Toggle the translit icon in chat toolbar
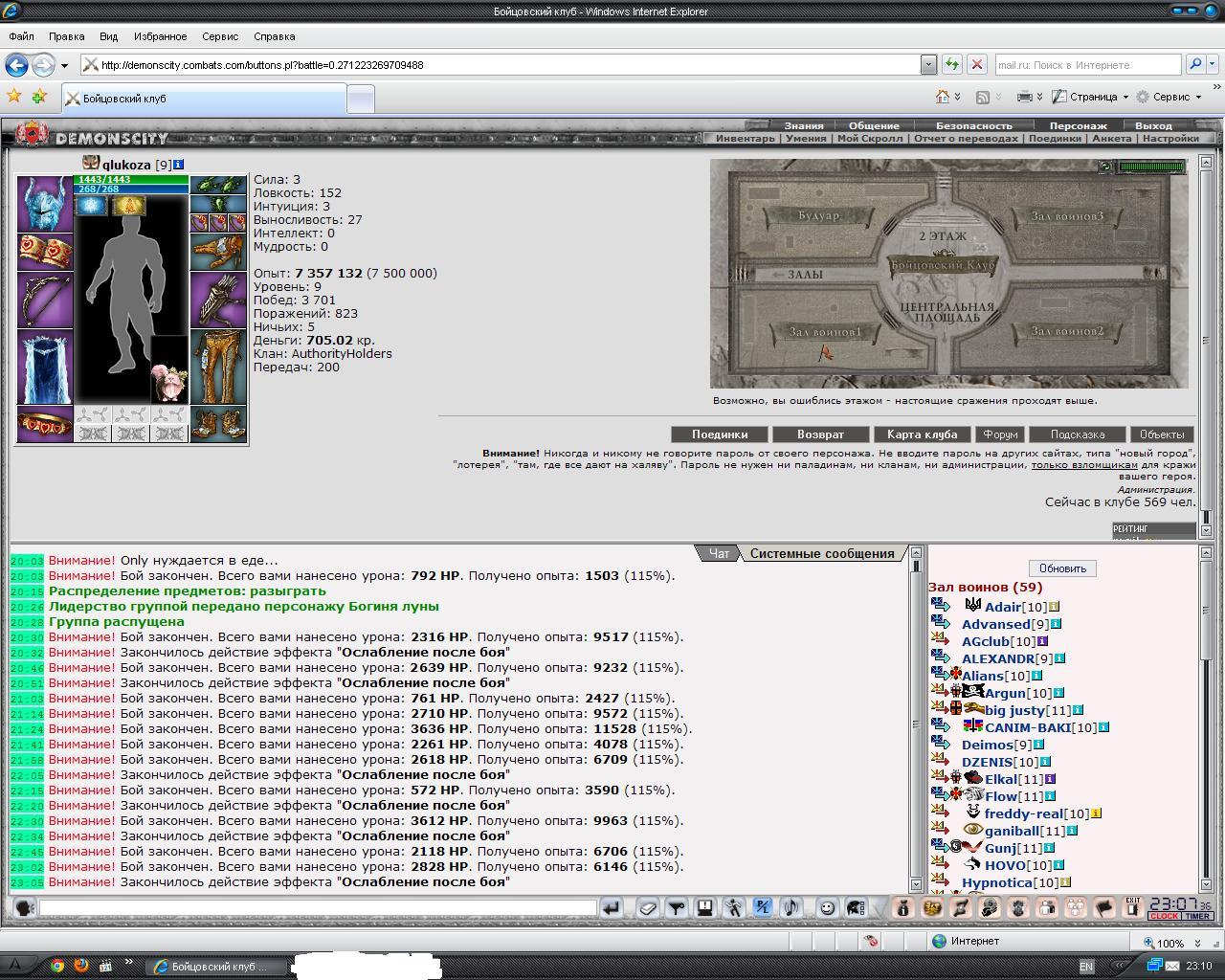1225x980 pixels. tap(762, 908)
